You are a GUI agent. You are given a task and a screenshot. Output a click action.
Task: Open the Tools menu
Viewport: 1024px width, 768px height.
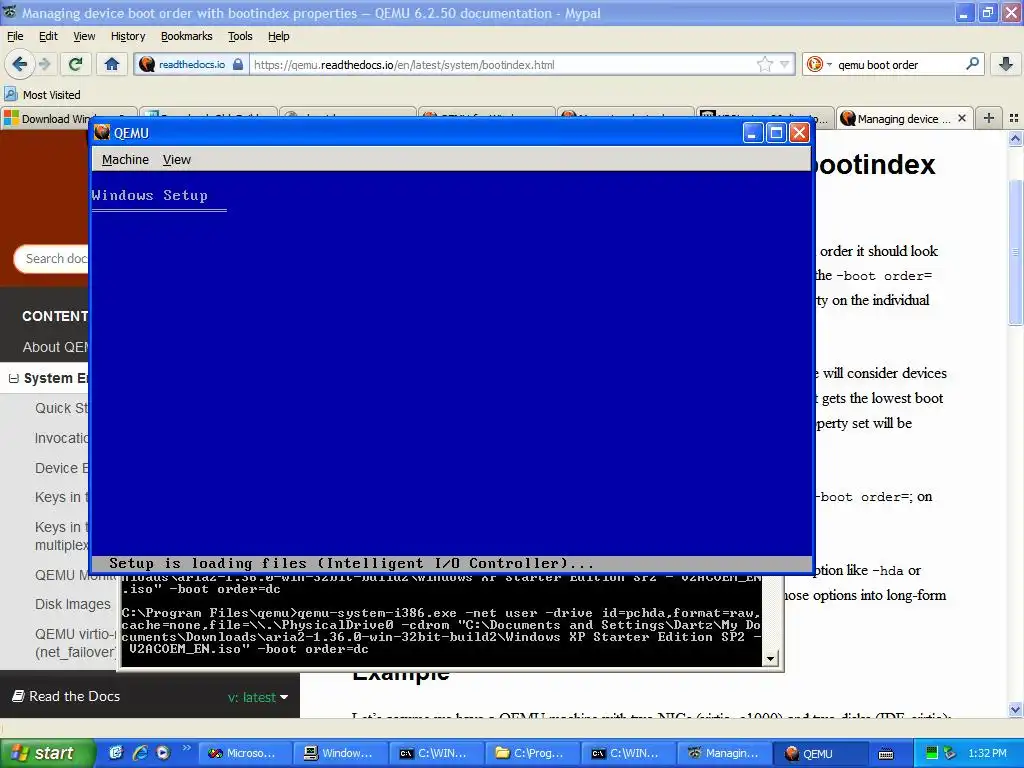[x=240, y=36]
